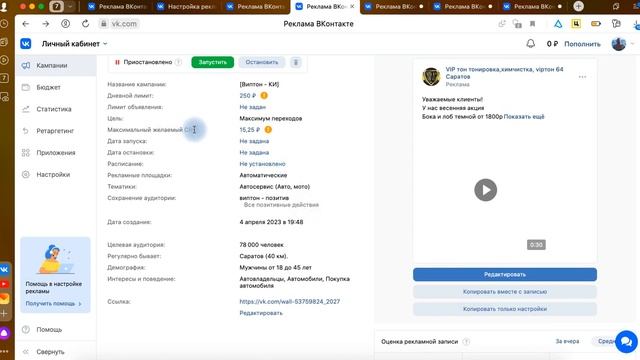Viewport: 640px width, 360px height.
Task: Switch to the Настройка рекл tab
Action: pos(187,7)
